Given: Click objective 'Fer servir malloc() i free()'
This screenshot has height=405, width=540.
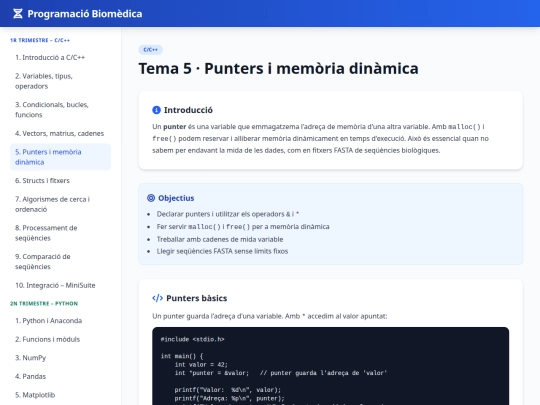Looking at the screenshot, I should point(243,227).
